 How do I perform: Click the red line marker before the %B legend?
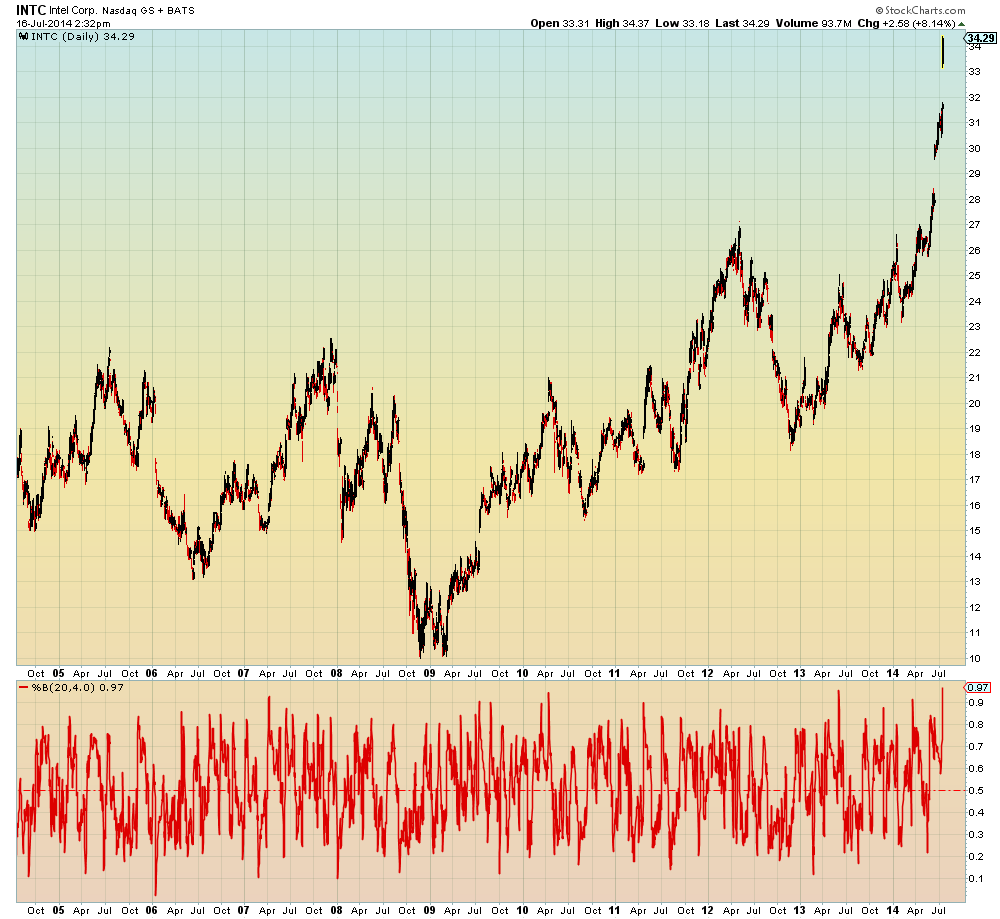(24, 687)
